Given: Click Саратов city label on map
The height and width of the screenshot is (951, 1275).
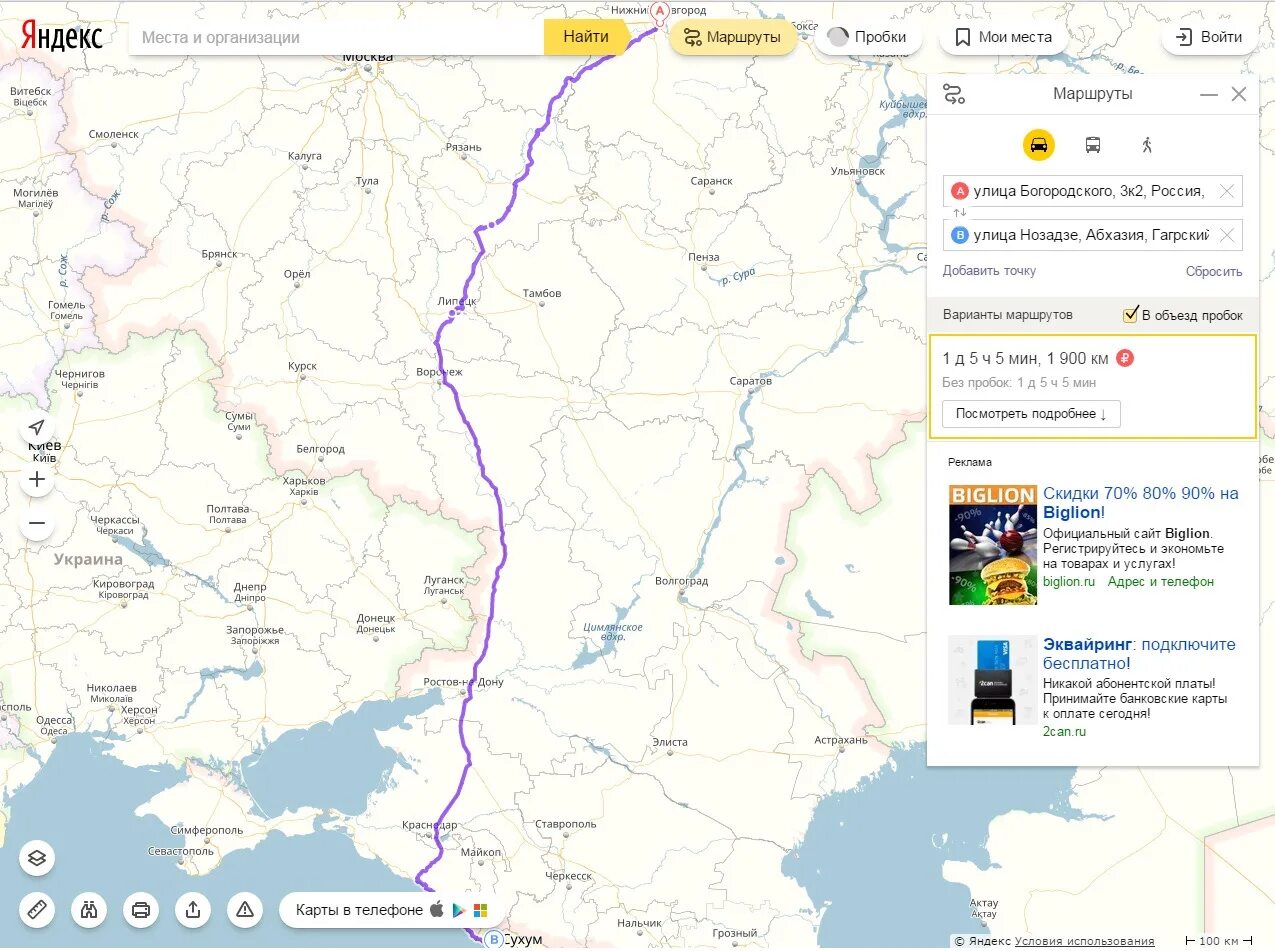Looking at the screenshot, I should 751,381.
